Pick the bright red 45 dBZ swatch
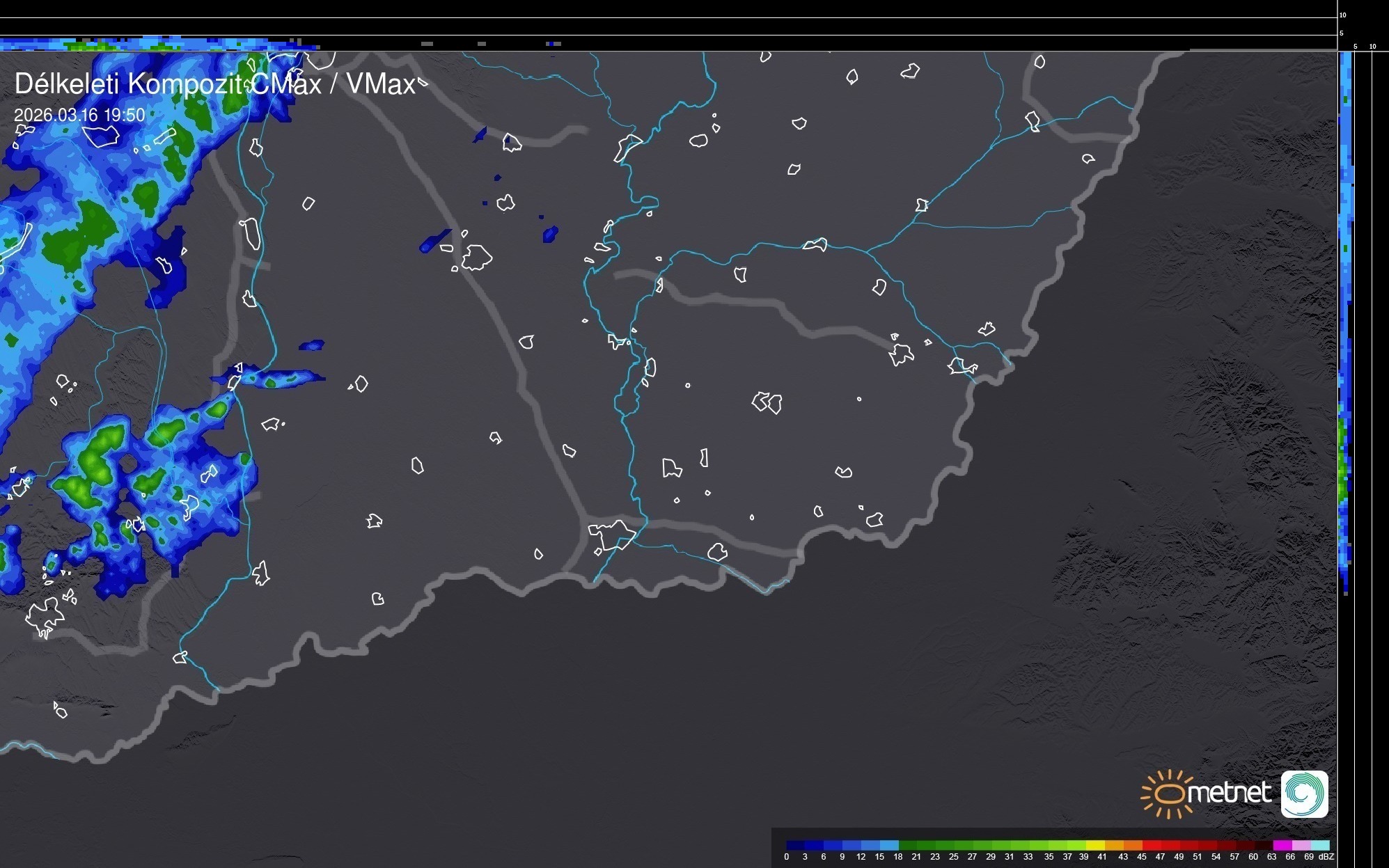This screenshot has width=1389, height=868. [1151, 845]
